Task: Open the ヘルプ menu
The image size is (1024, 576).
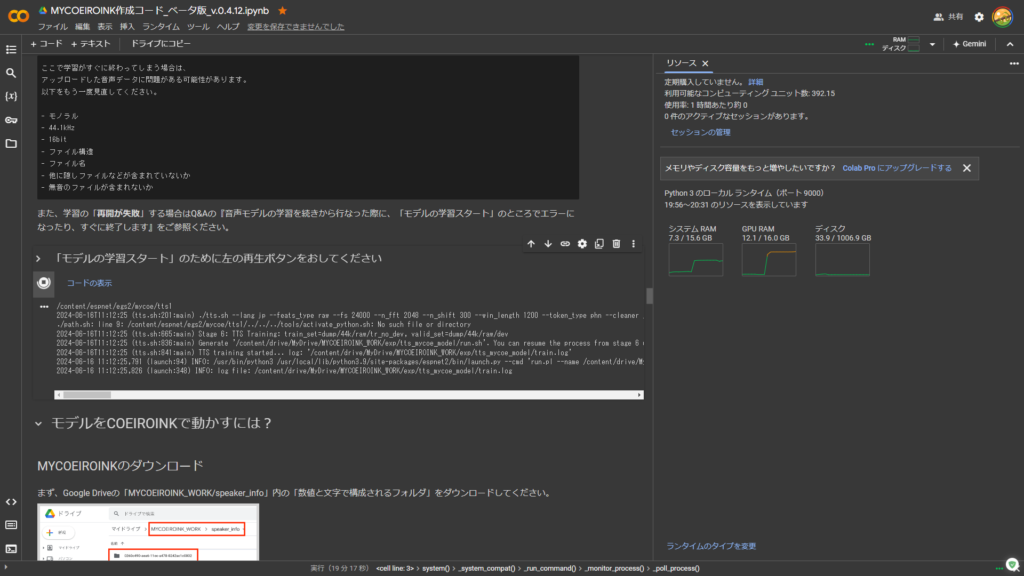Action: tap(228, 27)
